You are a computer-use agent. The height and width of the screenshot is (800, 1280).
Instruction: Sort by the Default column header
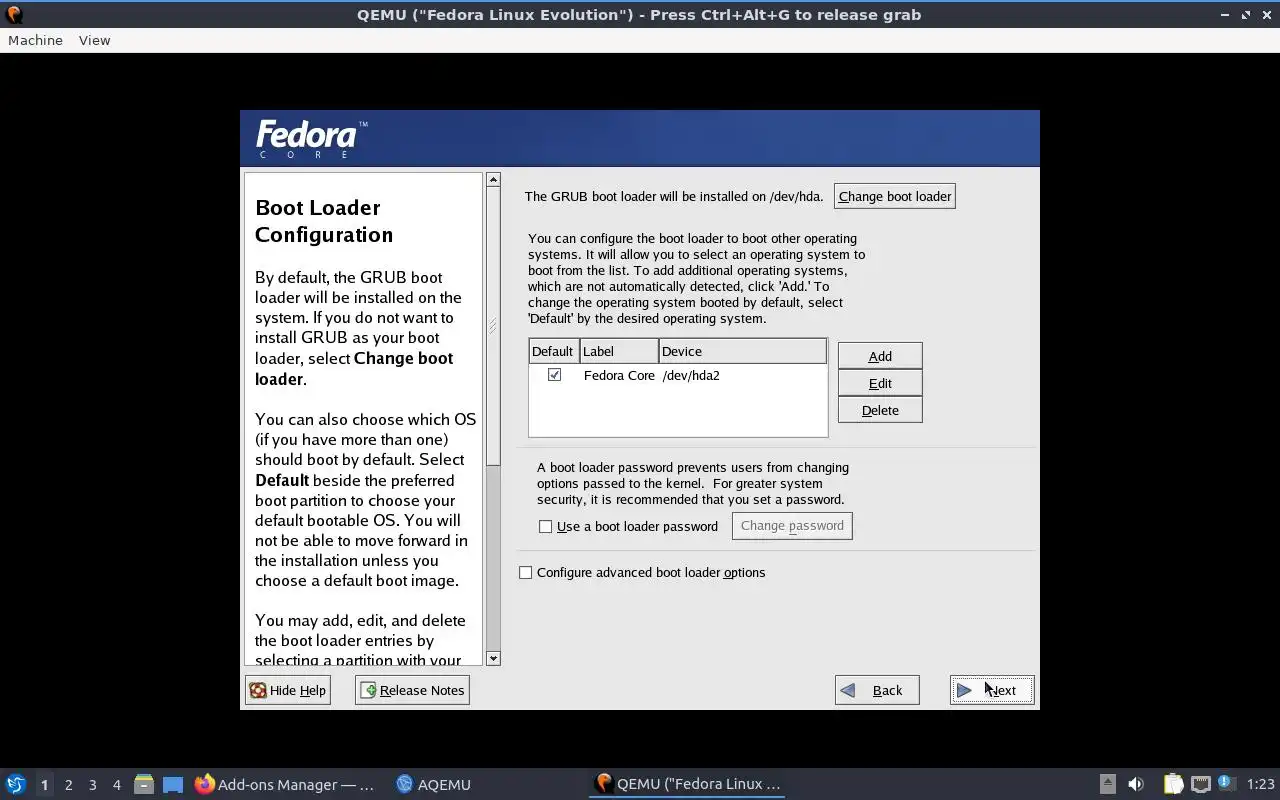click(554, 351)
